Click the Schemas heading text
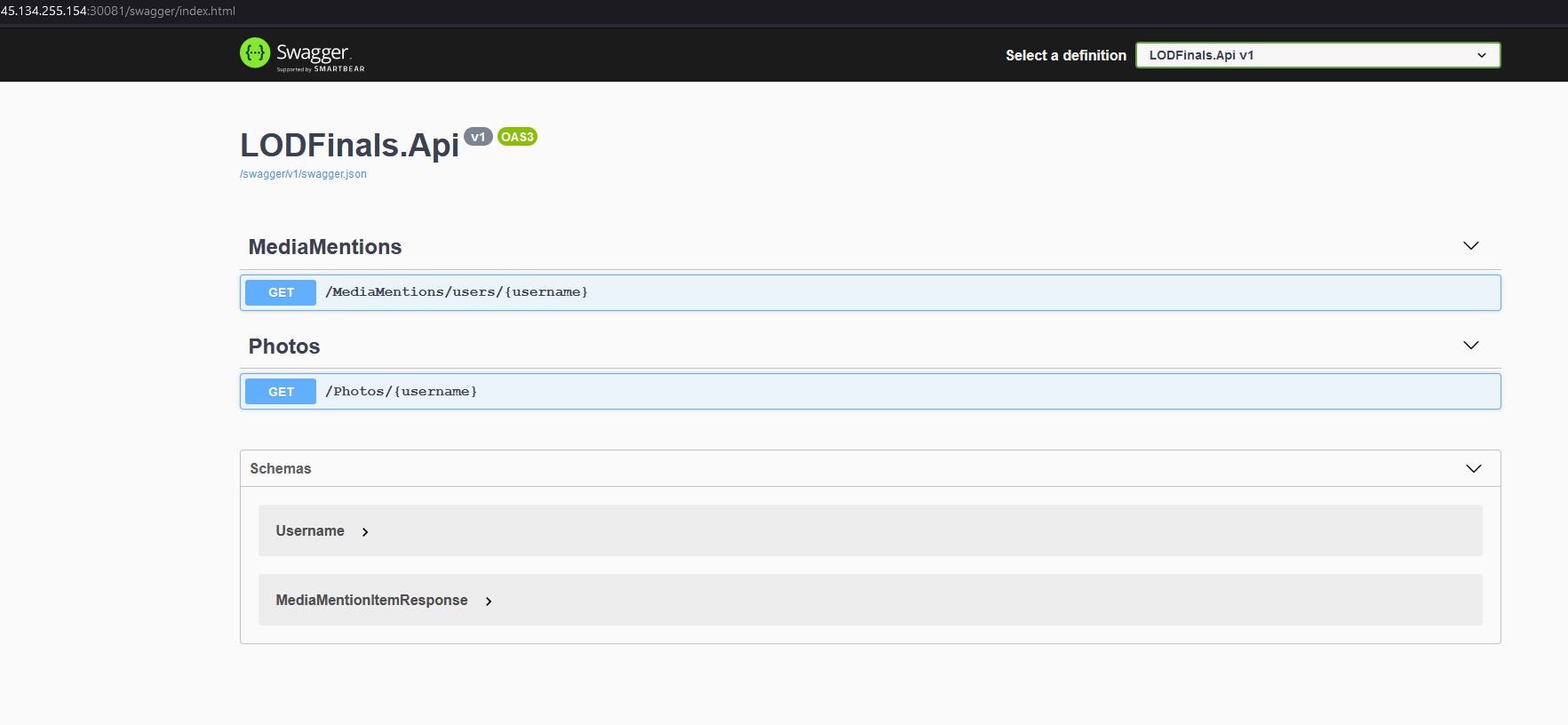The image size is (1568, 725). [281, 468]
